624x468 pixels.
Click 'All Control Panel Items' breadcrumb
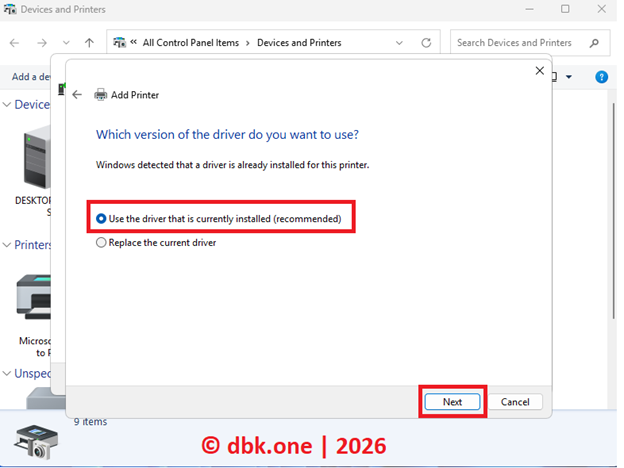(193, 43)
